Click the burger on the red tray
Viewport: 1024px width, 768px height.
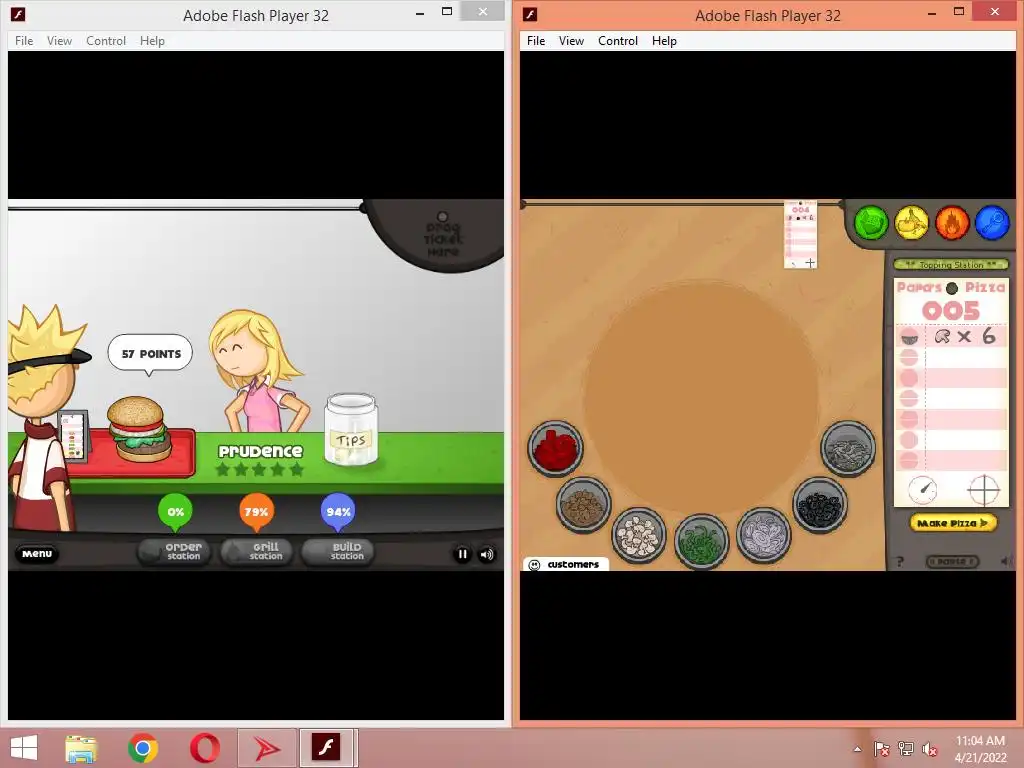pyautogui.click(x=138, y=430)
